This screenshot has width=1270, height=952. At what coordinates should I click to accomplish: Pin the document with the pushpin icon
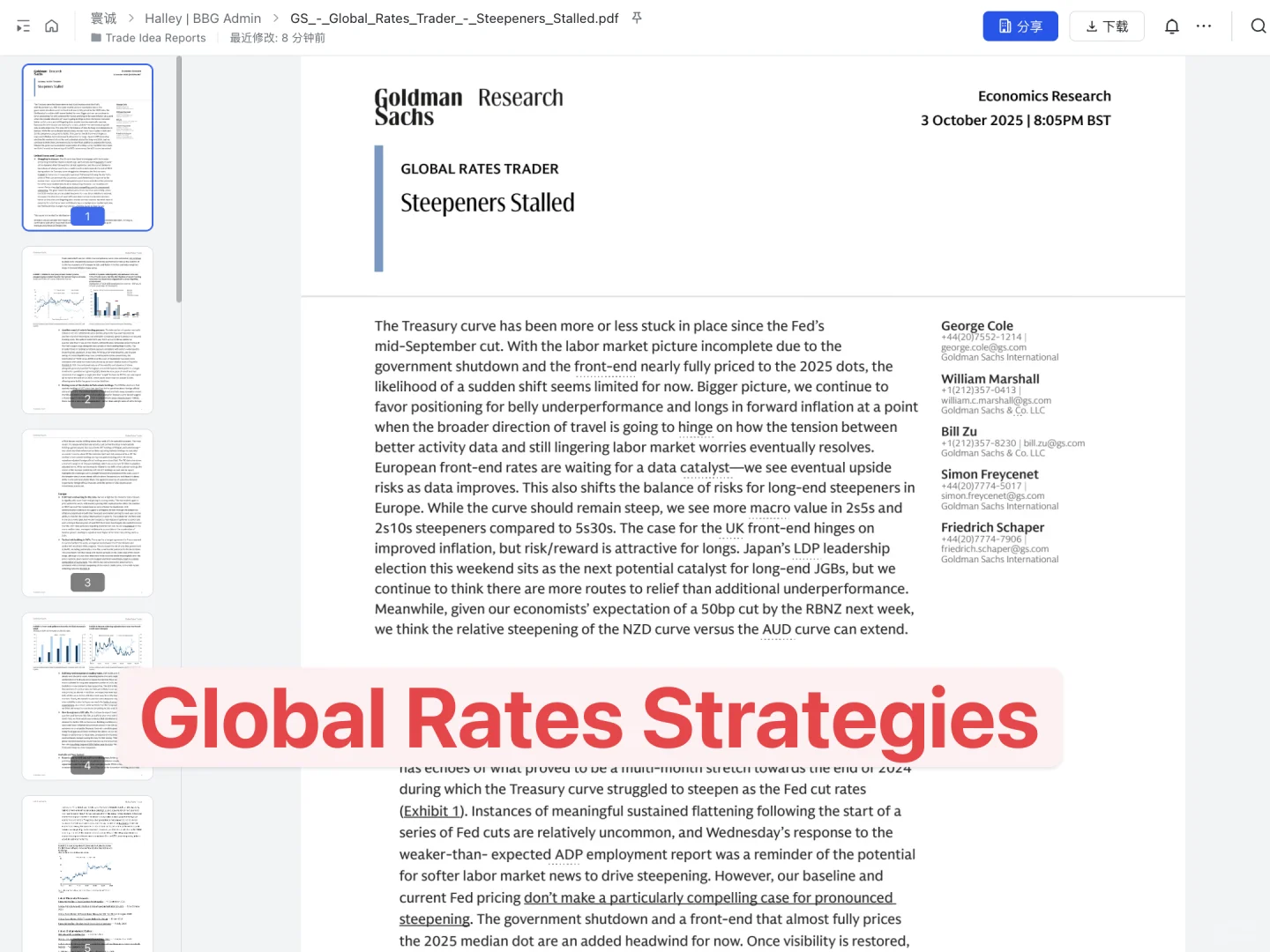tap(637, 18)
